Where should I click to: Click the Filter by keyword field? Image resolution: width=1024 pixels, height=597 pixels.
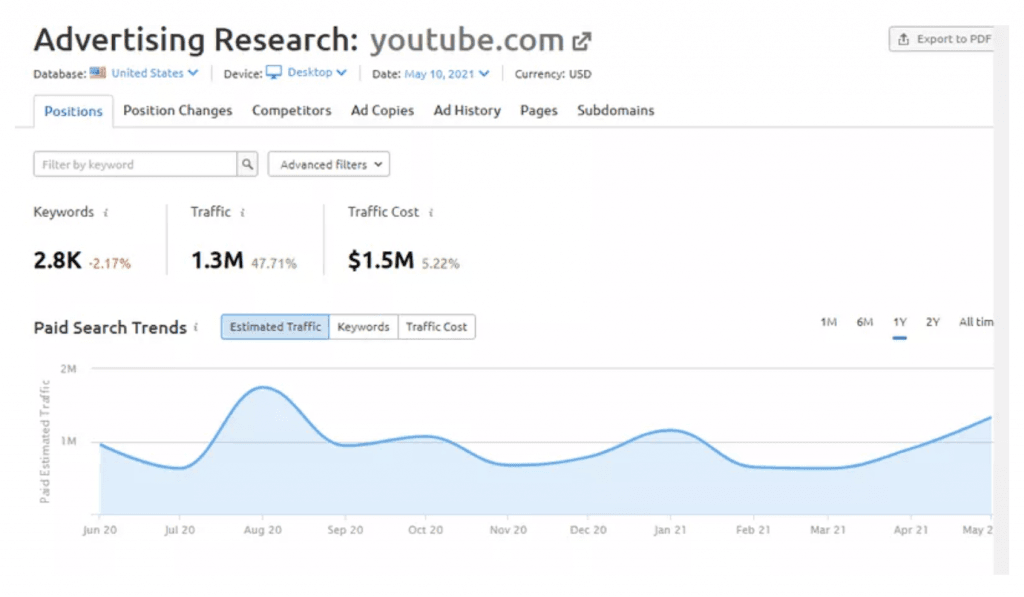click(x=135, y=165)
